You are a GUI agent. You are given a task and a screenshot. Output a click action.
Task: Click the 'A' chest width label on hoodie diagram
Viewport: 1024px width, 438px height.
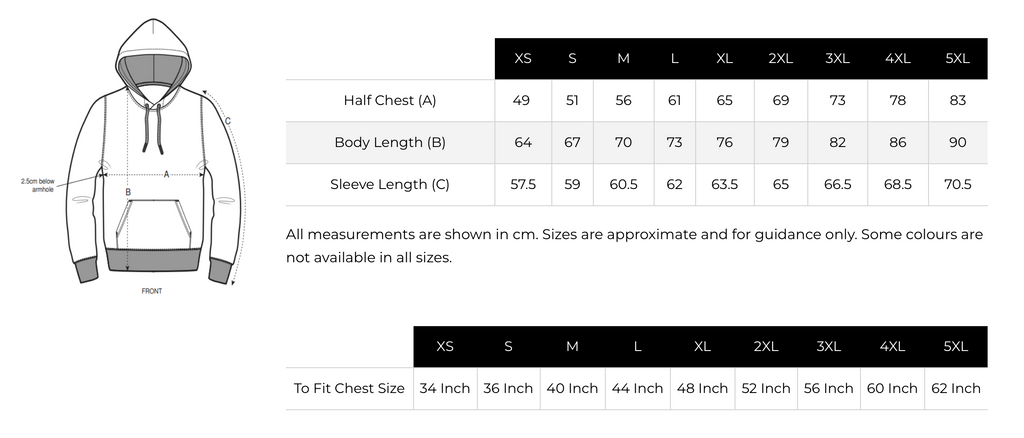166,173
